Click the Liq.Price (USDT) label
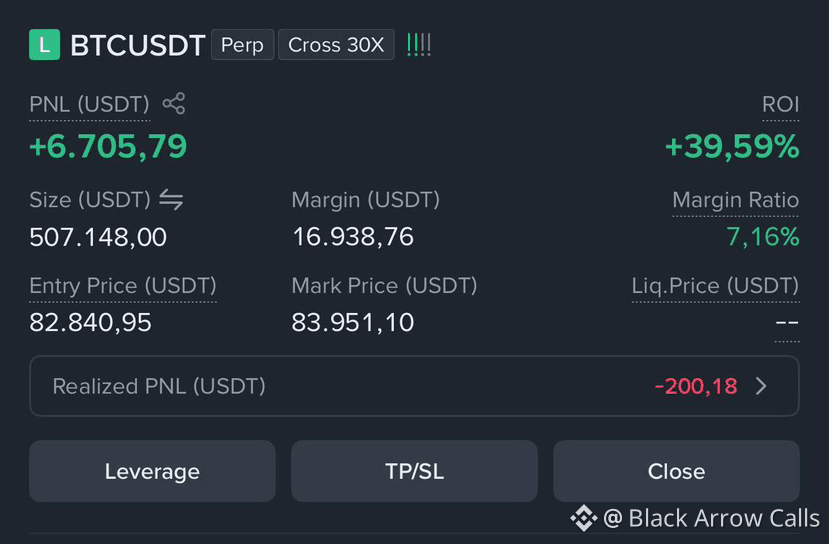 [x=715, y=286]
